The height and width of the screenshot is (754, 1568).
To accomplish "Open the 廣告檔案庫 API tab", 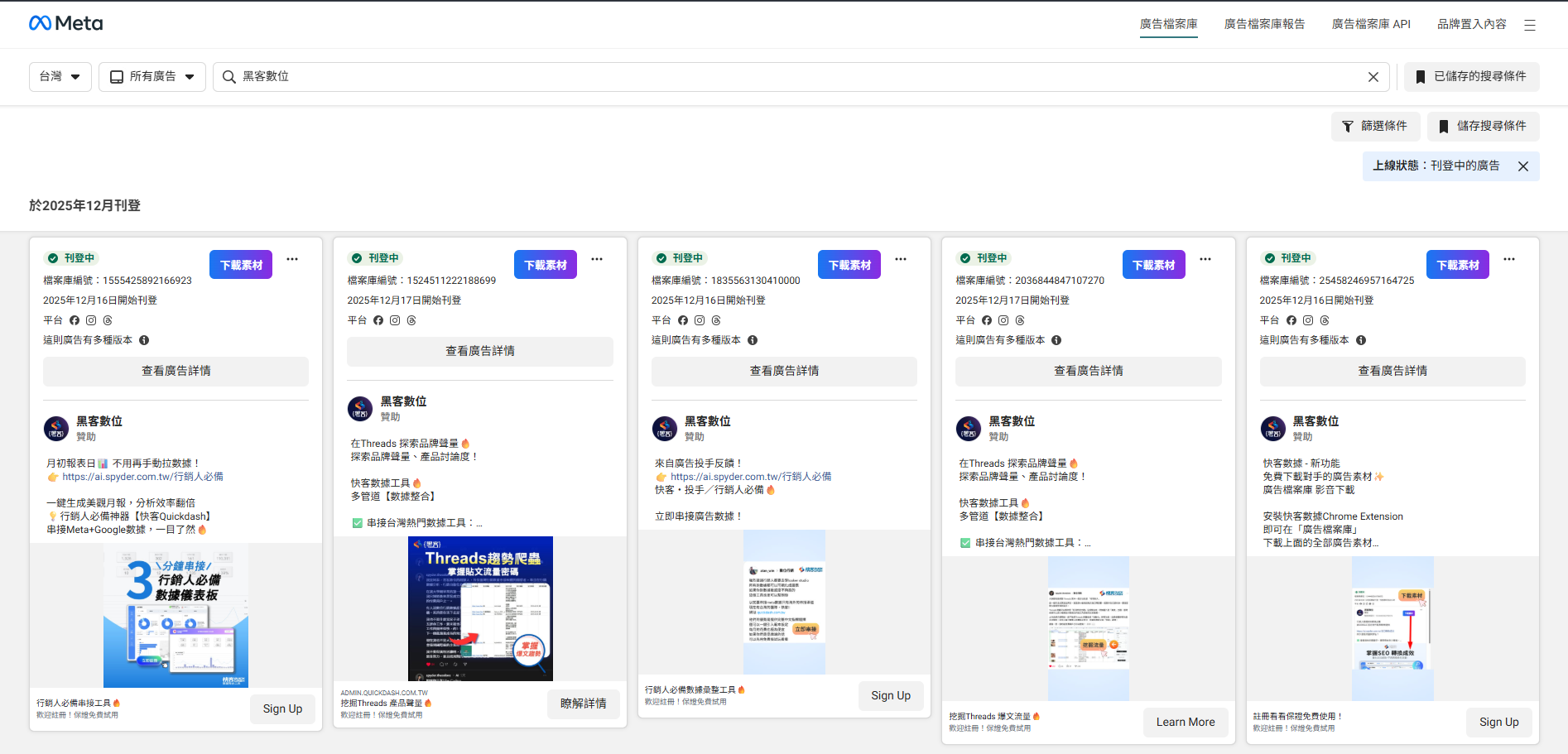I will pos(1371,24).
